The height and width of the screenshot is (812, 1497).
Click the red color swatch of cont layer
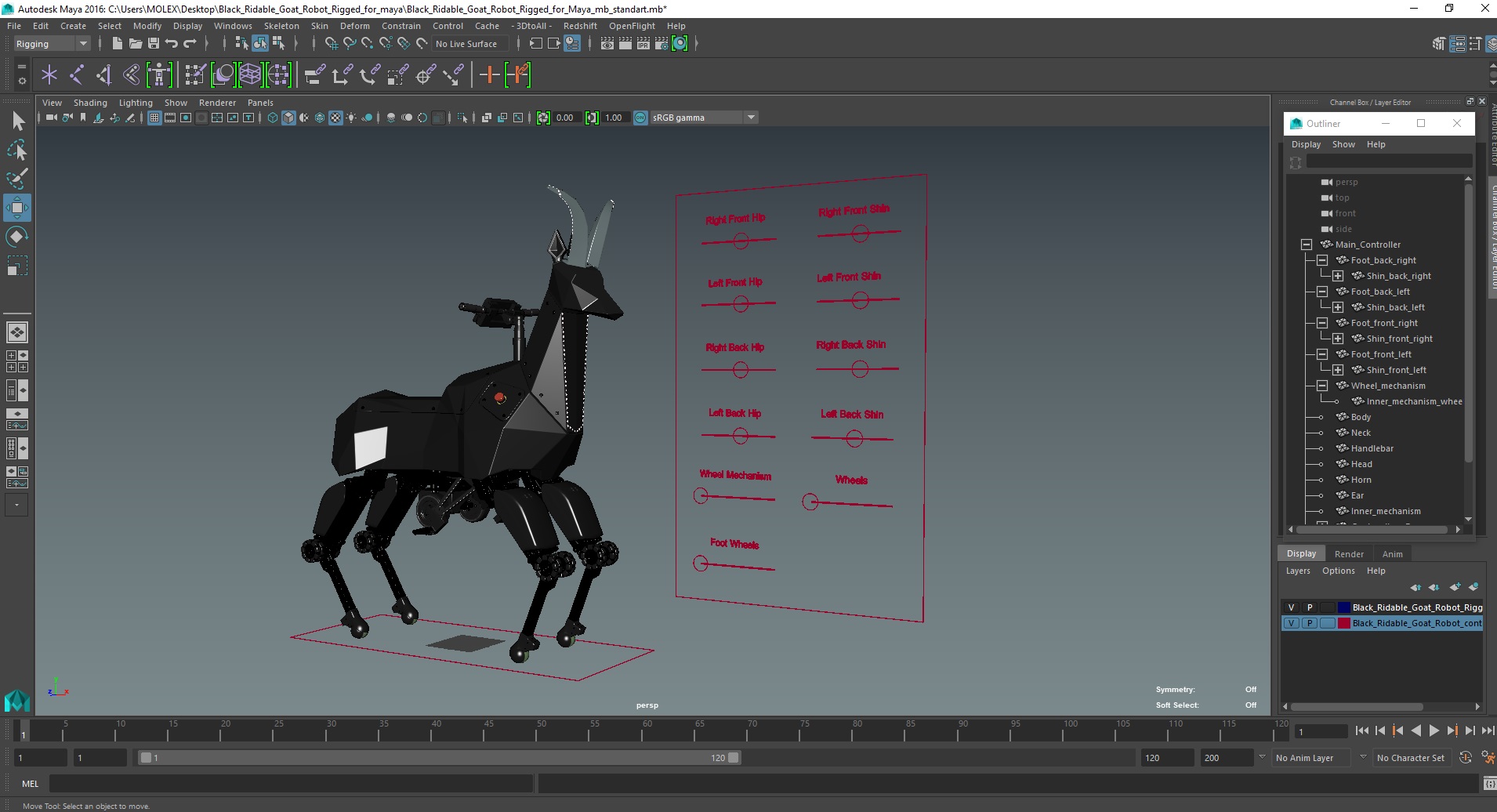click(x=1343, y=623)
